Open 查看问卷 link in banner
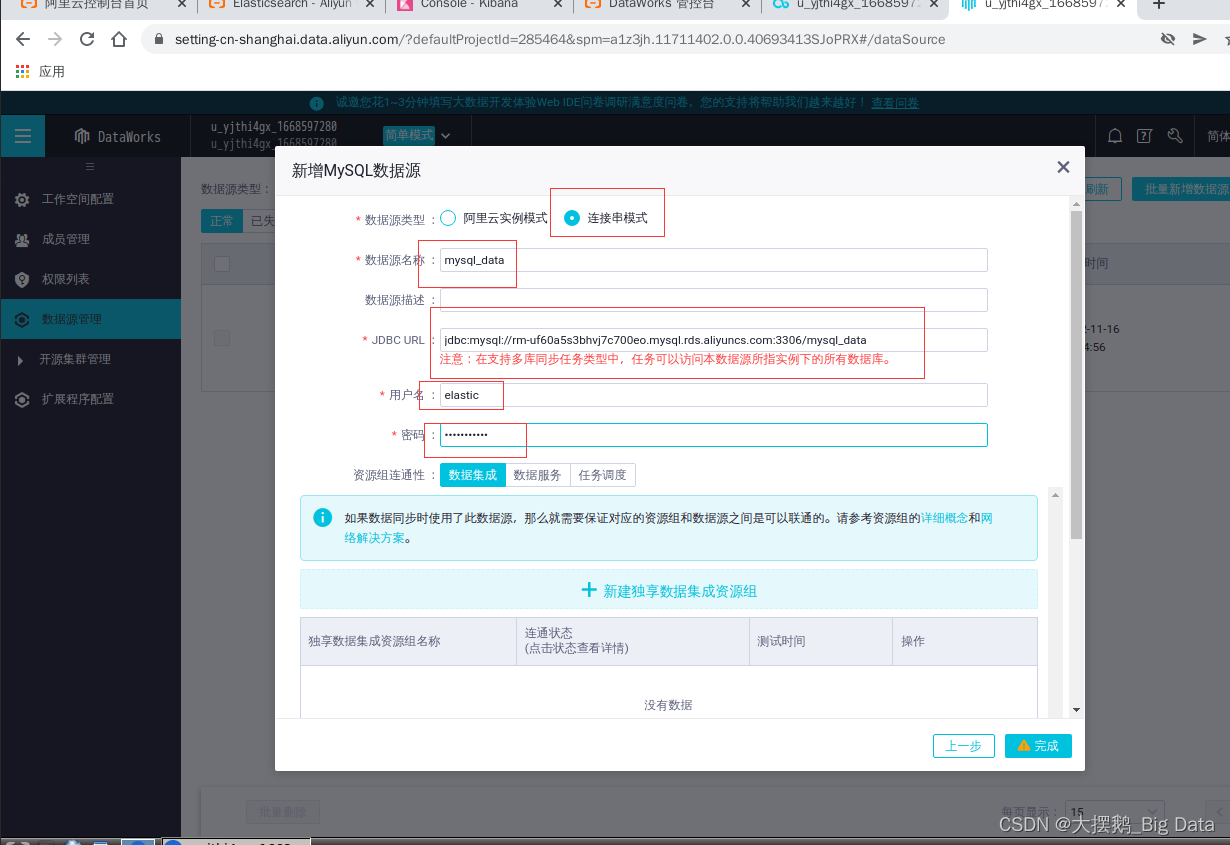The image size is (1230, 845). 895,103
